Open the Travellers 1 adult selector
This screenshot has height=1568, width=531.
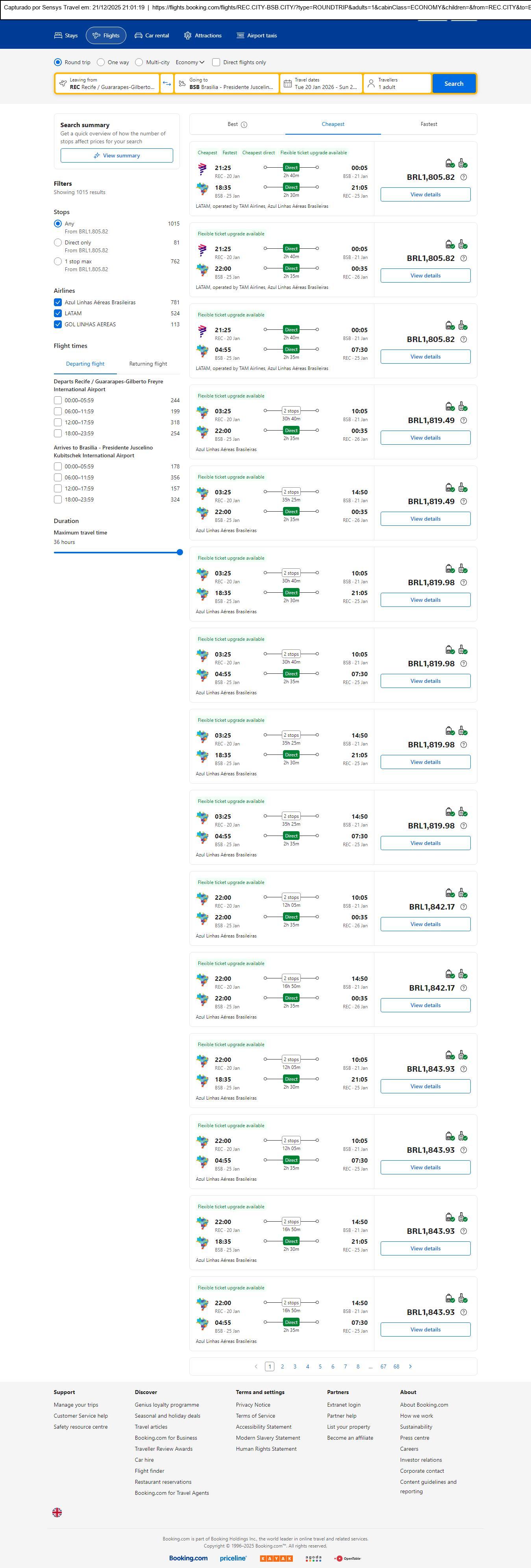tap(397, 83)
